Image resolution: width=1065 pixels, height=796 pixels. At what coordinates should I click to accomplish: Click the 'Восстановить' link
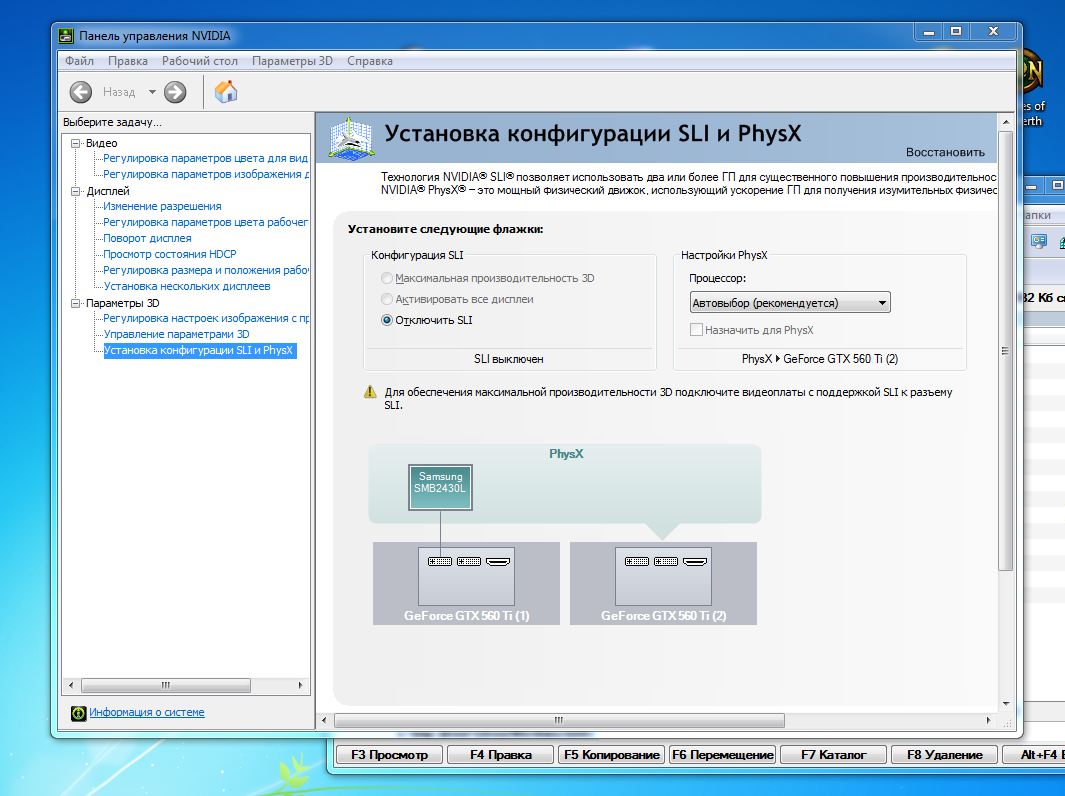tap(945, 152)
